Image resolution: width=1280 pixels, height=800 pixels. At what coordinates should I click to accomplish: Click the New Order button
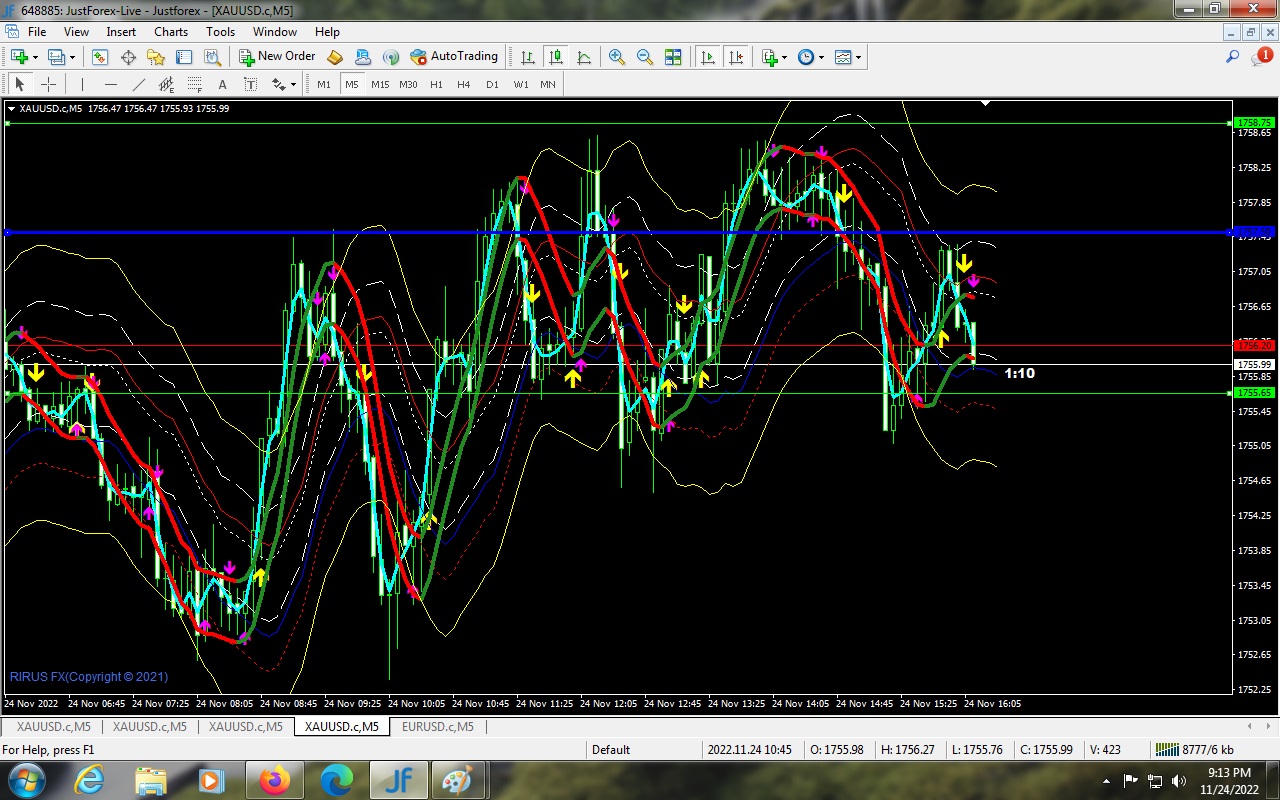point(277,57)
